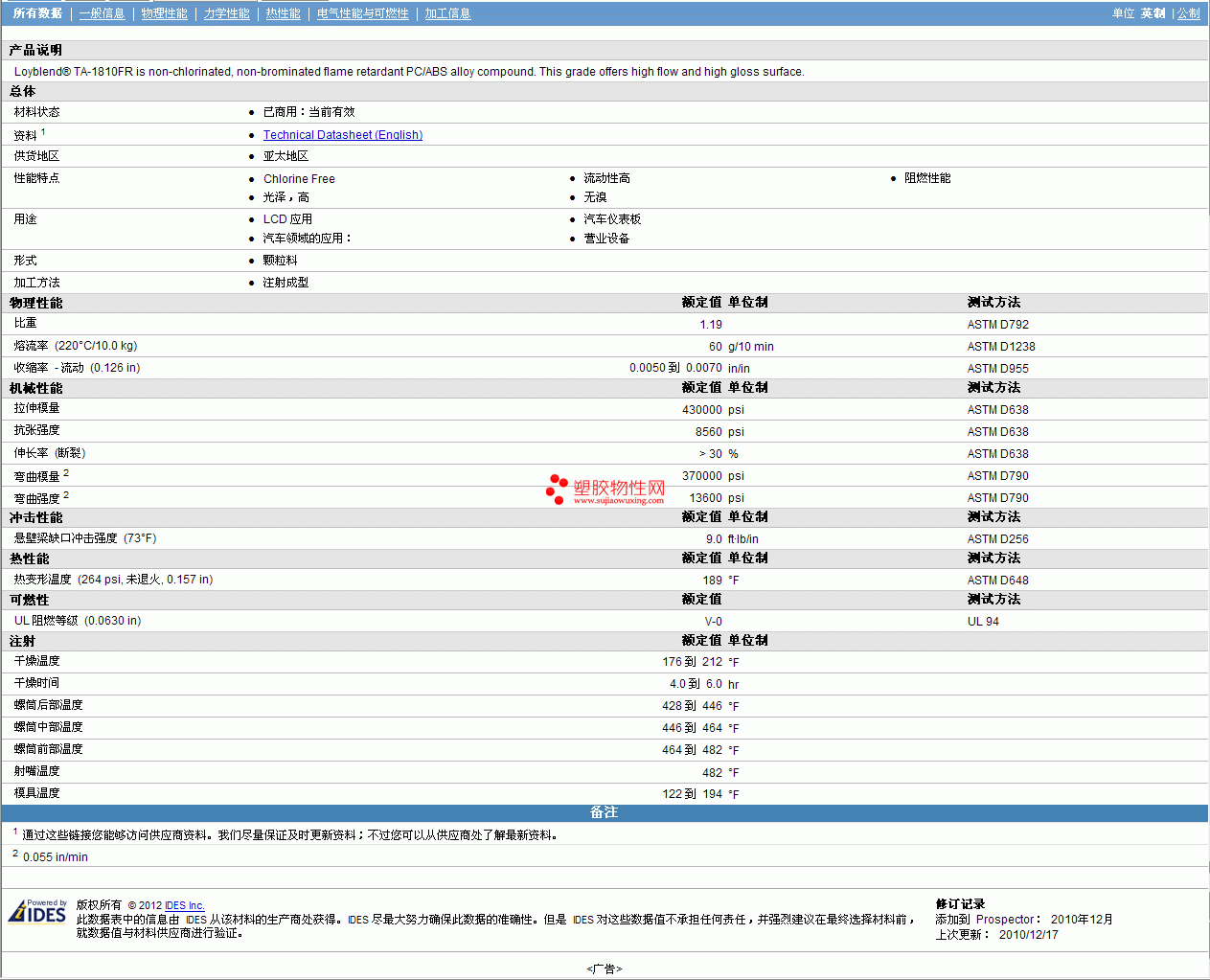Click the 拉伸模量 value 430000
This screenshot has width=1210, height=980.
coord(702,410)
